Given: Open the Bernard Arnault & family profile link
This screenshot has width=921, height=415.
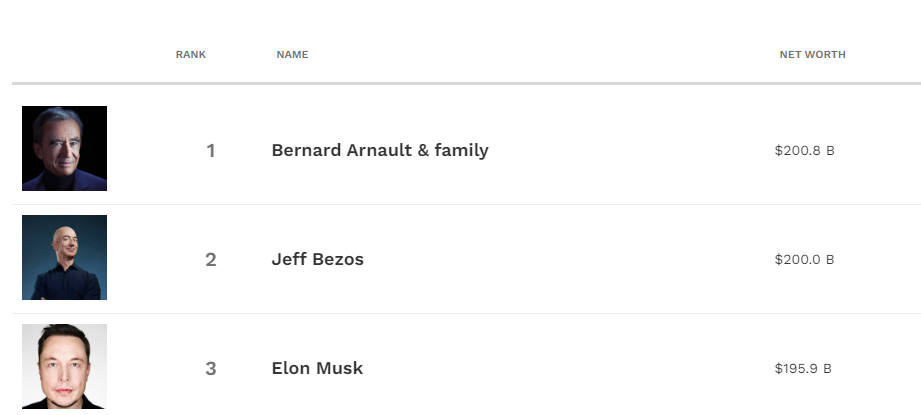Looking at the screenshot, I should click(380, 150).
